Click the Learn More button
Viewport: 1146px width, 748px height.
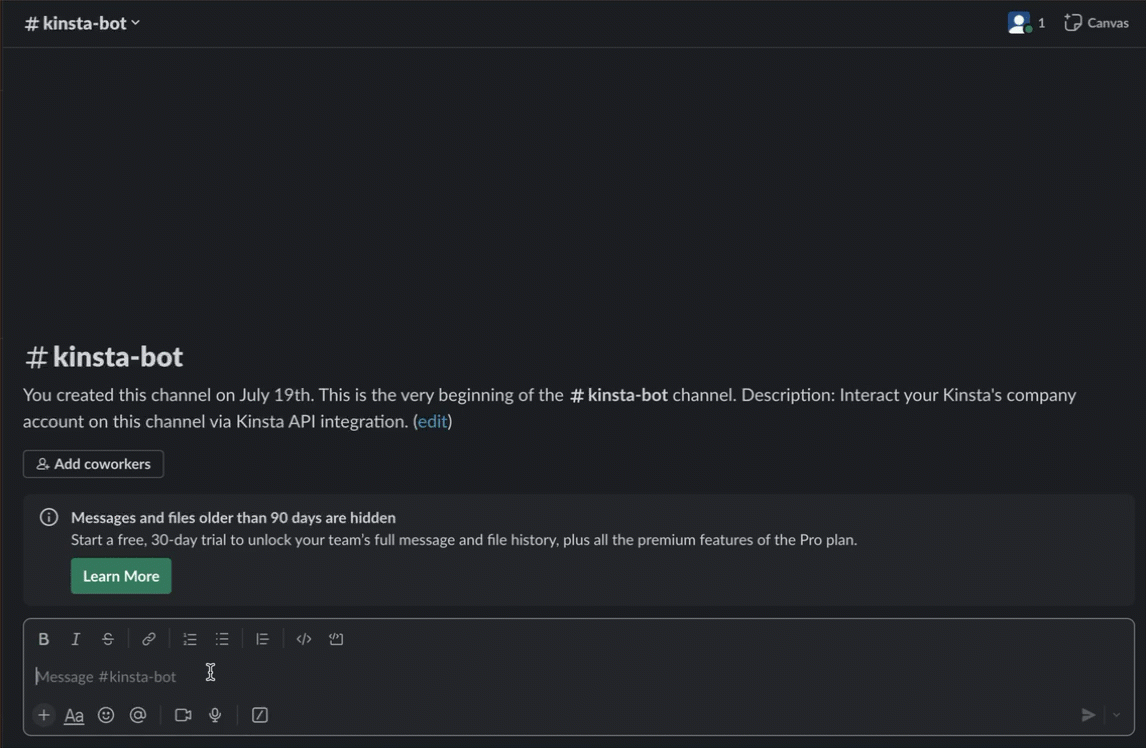[121, 576]
